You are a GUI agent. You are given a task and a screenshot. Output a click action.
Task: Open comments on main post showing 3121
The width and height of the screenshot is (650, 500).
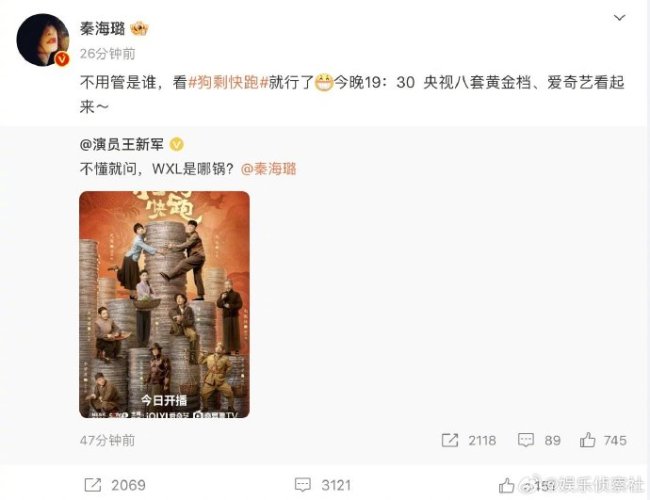(303, 485)
